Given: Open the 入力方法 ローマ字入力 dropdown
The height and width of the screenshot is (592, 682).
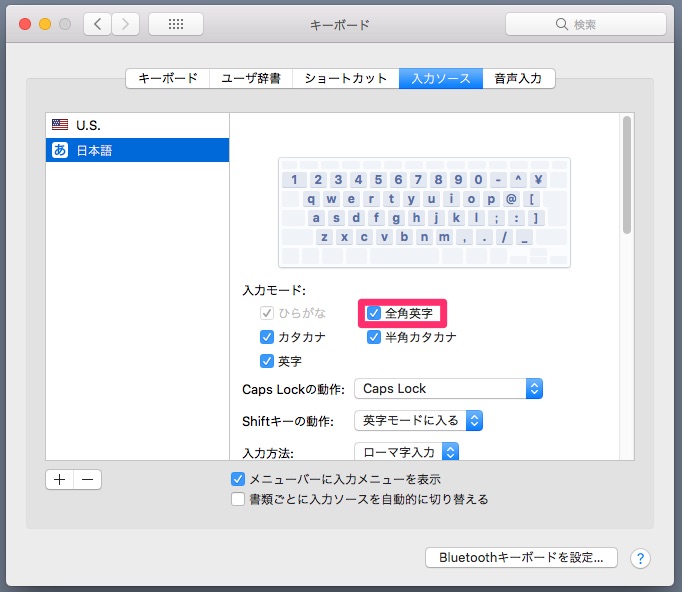Looking at the screenshot, I should [x=406, y=453].
